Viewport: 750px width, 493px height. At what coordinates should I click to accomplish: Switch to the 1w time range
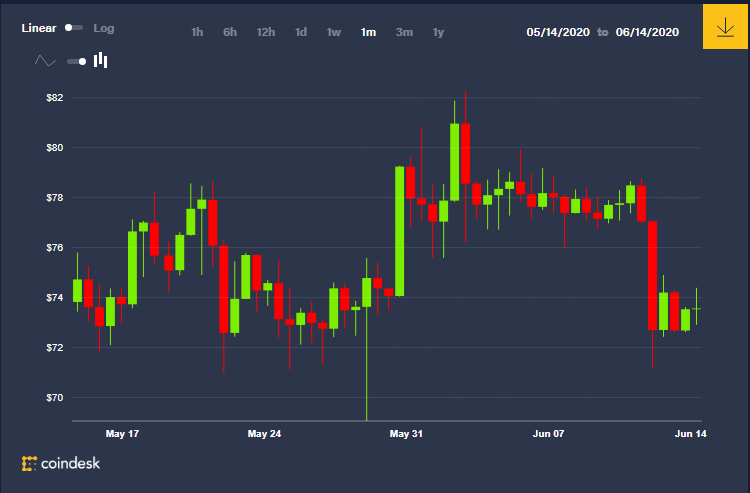coord(334,32)
